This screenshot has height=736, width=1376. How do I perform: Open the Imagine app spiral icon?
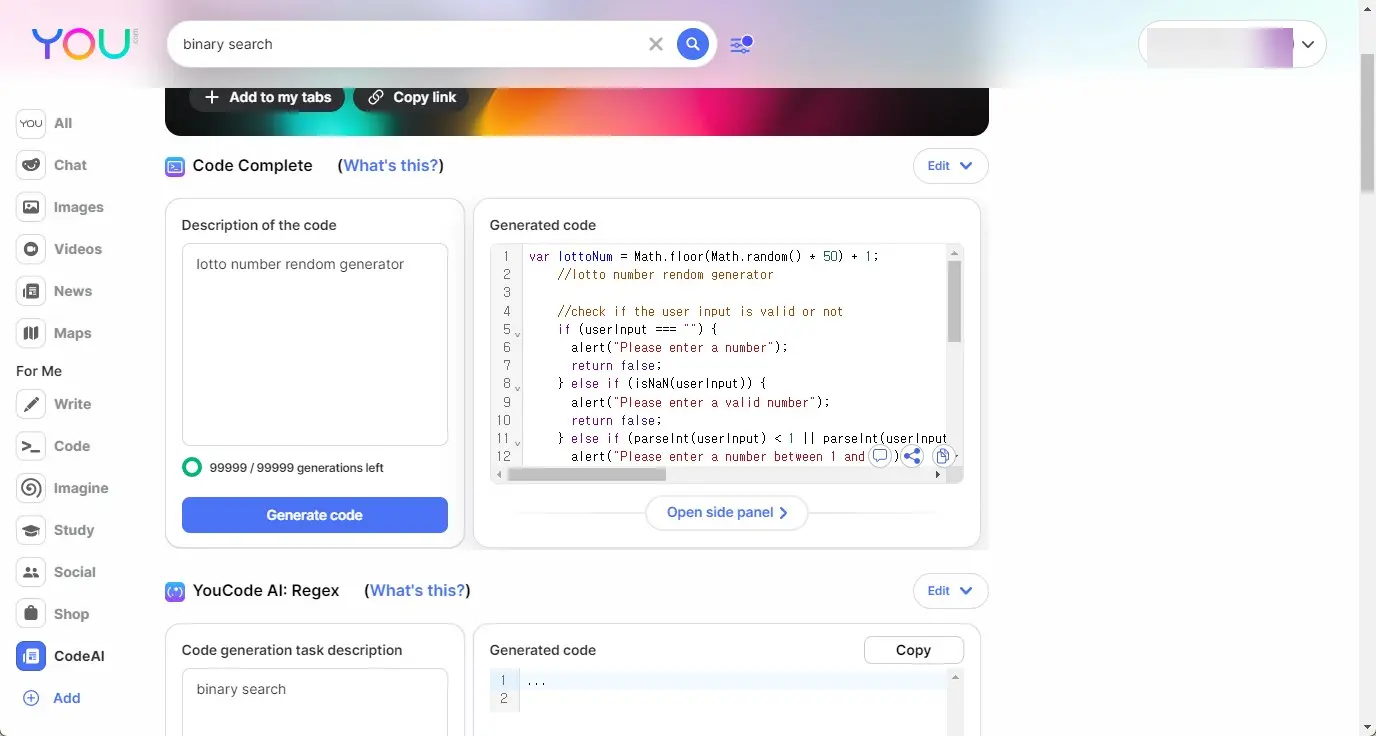pyautogui.click(x=31, y=488)
